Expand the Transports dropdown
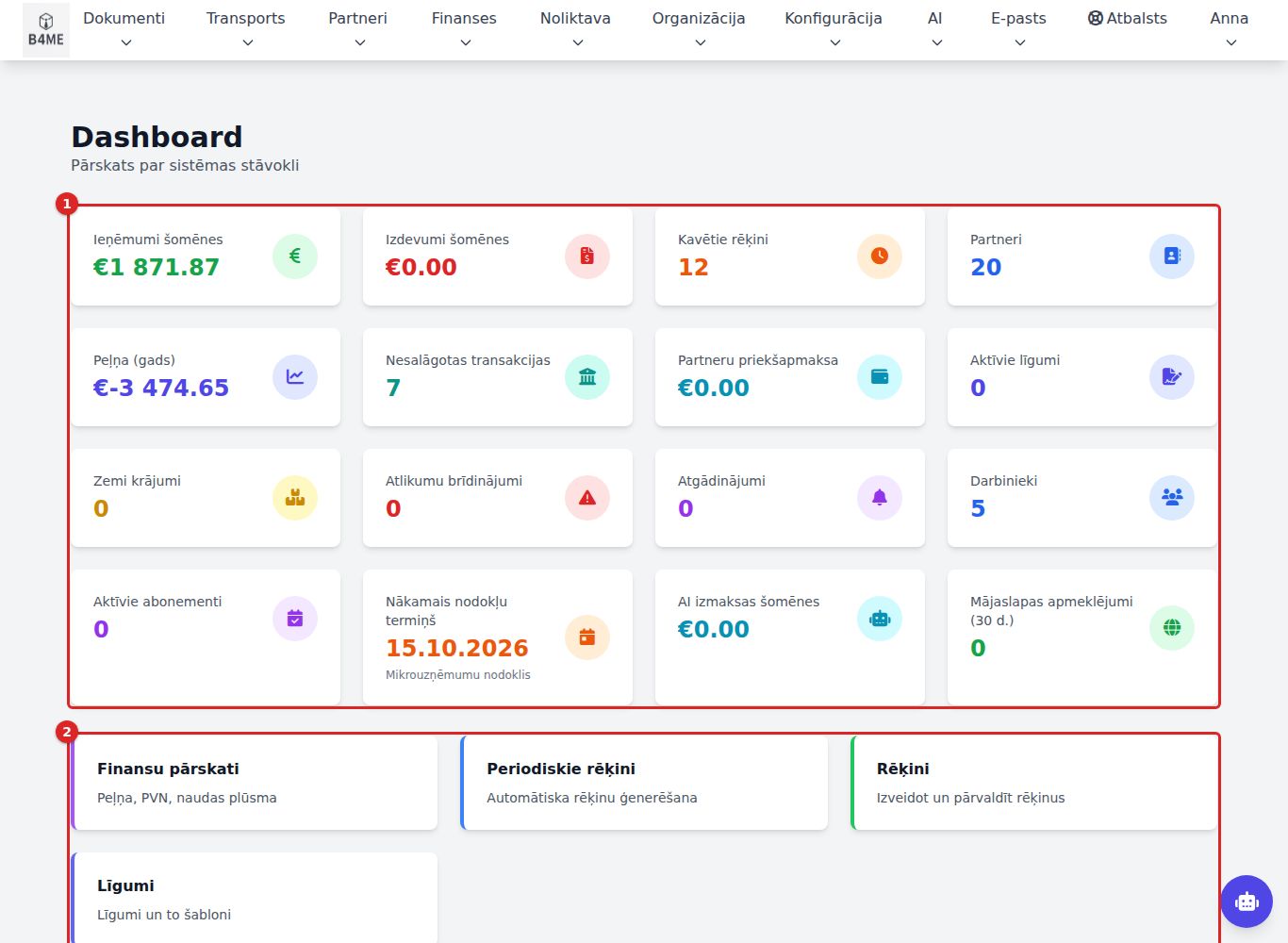This screenshot has width=1288, height=943. point(246,30)
